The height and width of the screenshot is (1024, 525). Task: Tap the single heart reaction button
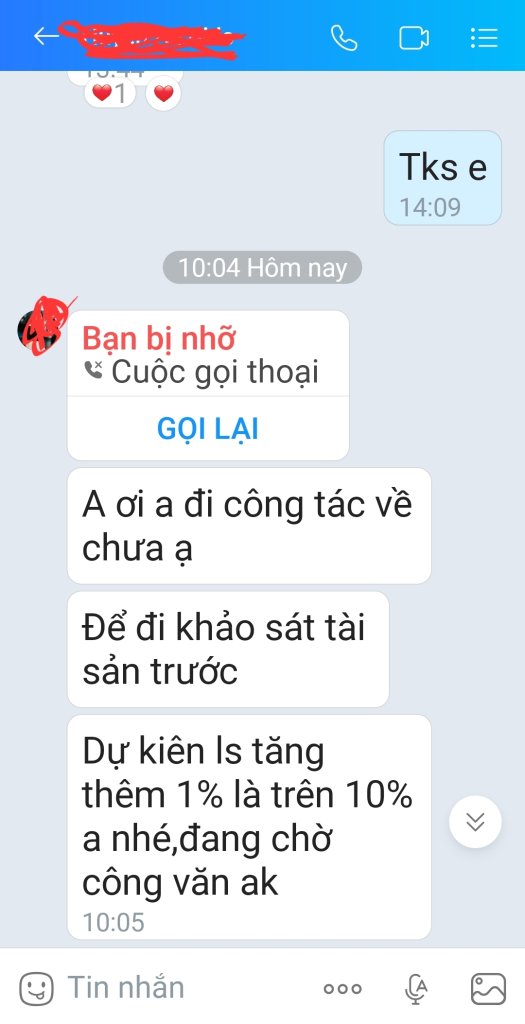point(163,93)
